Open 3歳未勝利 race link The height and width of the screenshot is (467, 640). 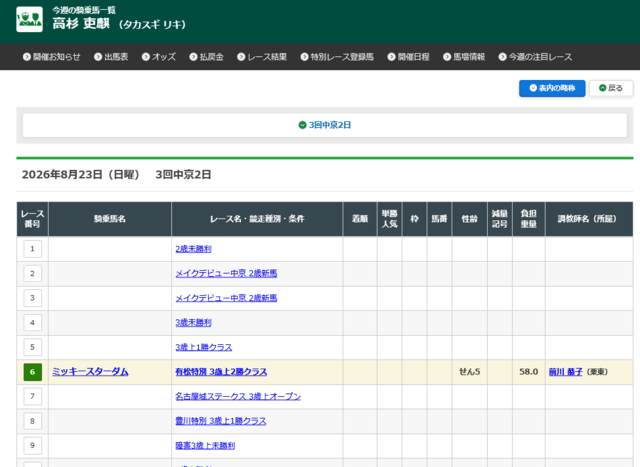coord(193,322)
